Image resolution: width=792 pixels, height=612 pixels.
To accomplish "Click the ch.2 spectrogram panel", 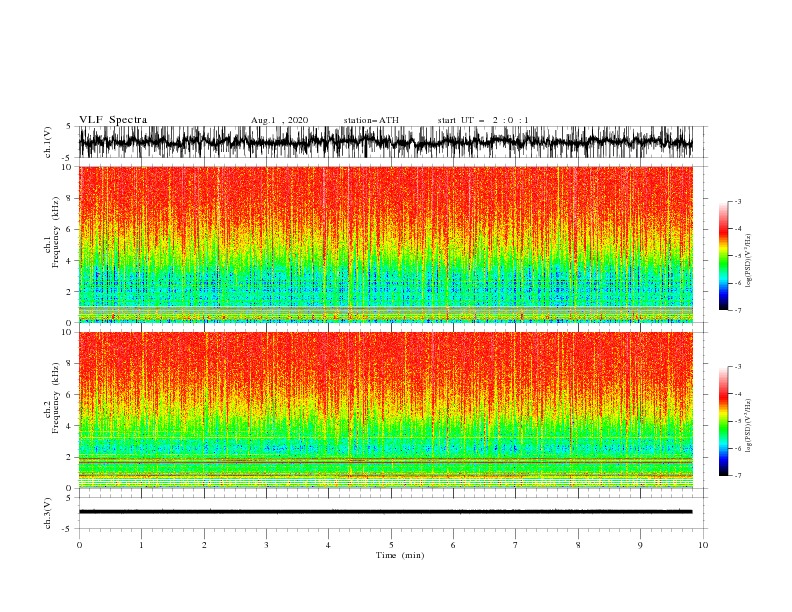I will coord(385,410).
